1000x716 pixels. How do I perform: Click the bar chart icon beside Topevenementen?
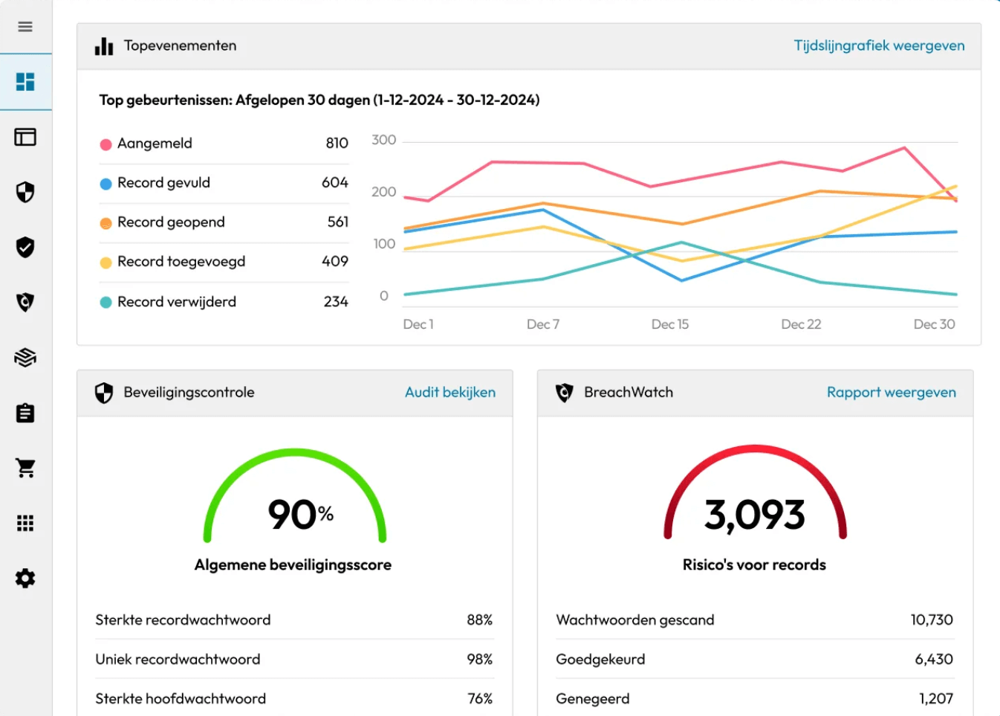click(x=104, y=46)
